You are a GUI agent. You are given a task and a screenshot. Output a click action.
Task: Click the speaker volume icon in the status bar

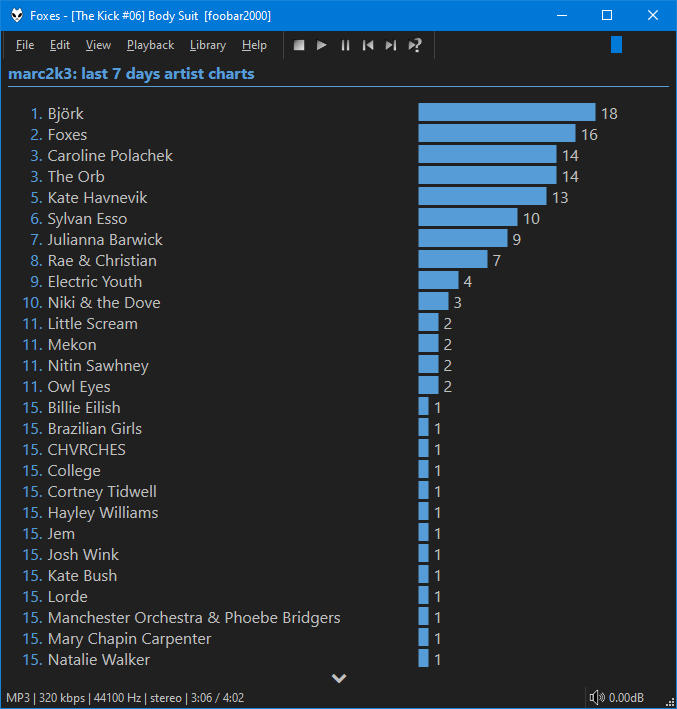pyautogui.click(x=597, y=698)
